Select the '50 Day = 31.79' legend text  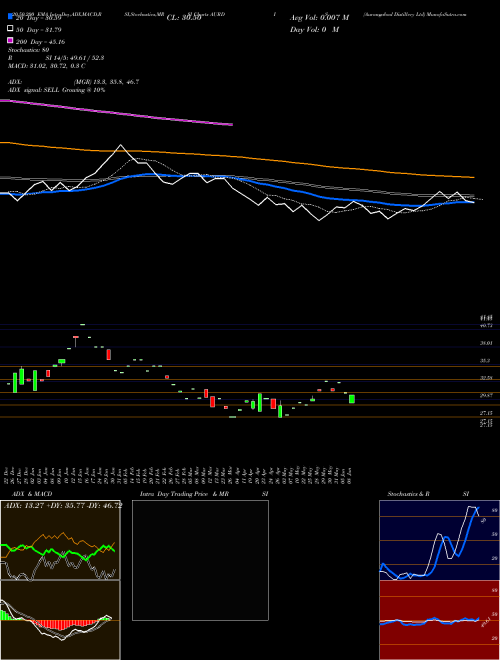[x=39, y=29]
